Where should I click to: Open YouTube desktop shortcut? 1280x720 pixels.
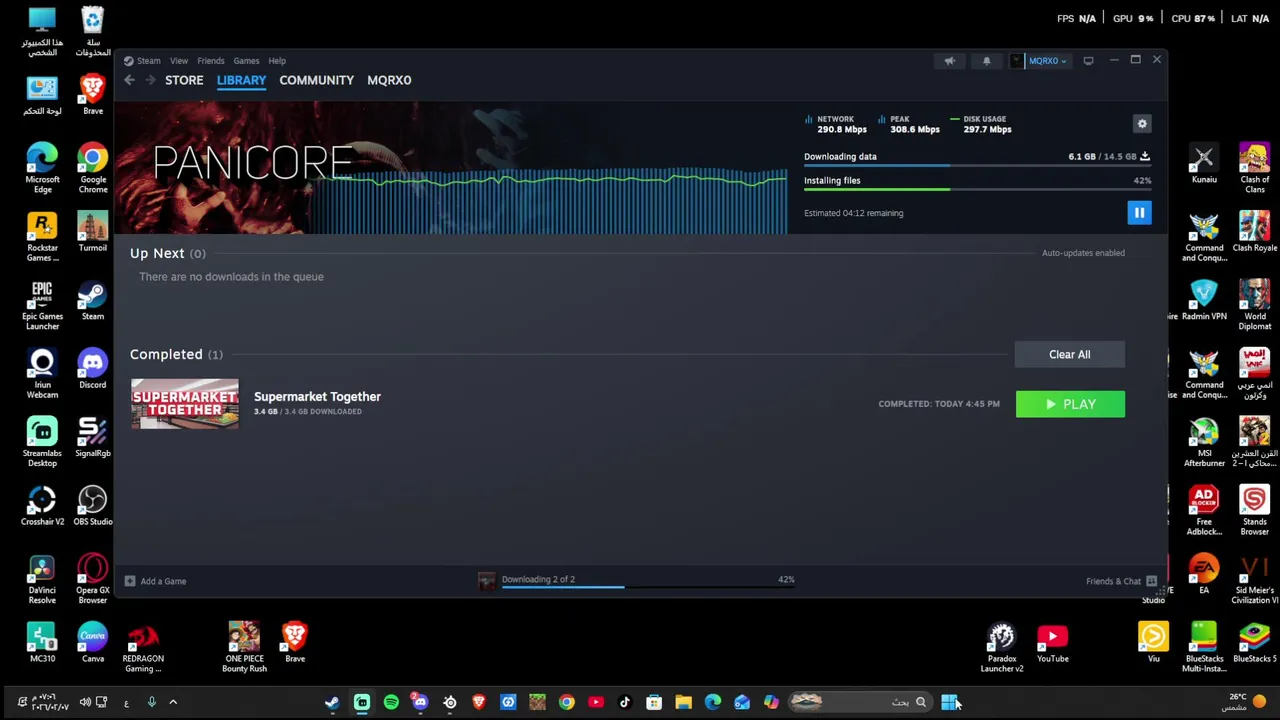(1052, 641)
